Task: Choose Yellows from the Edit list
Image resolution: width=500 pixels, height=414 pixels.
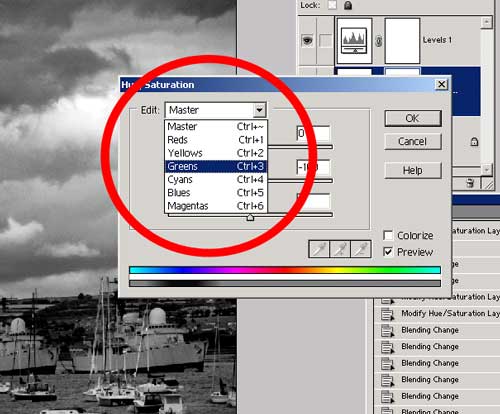Action: 216,153
